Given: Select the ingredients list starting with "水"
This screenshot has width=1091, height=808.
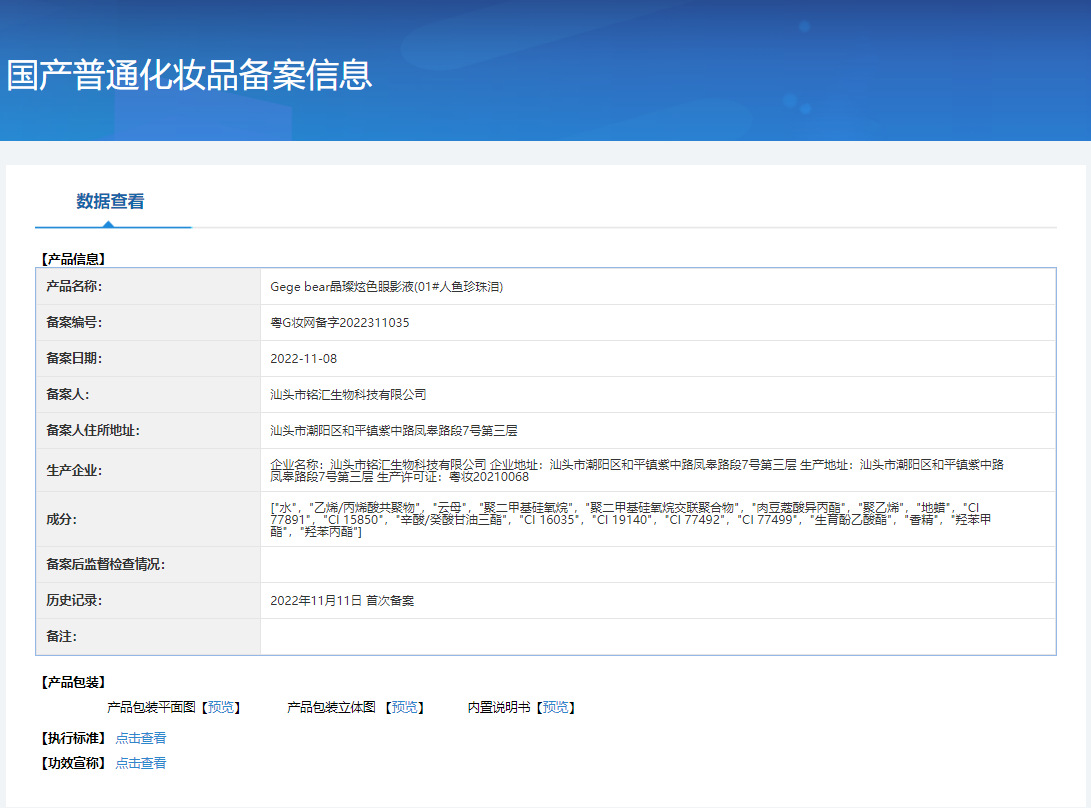Looking at the screenshot, I should 630,519.
